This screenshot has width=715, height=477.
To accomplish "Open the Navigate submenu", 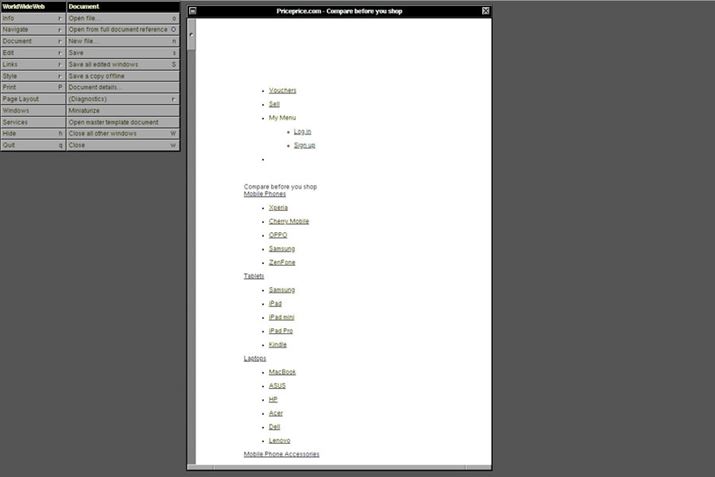I will 33,30.
